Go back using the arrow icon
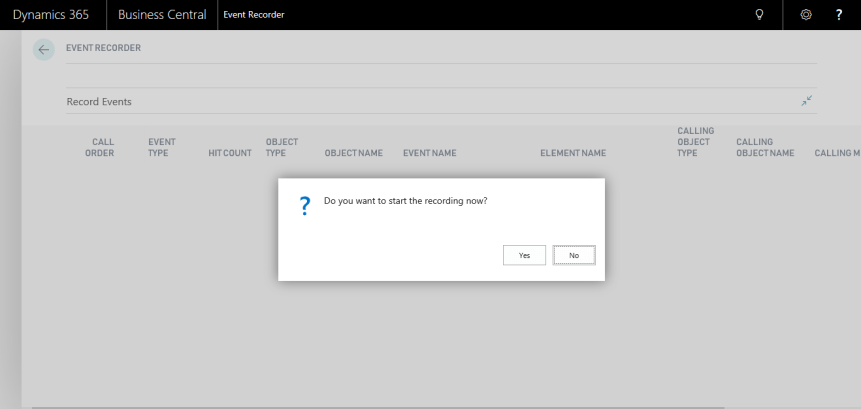This screenshot has height=409, width=861. (43, 50)
